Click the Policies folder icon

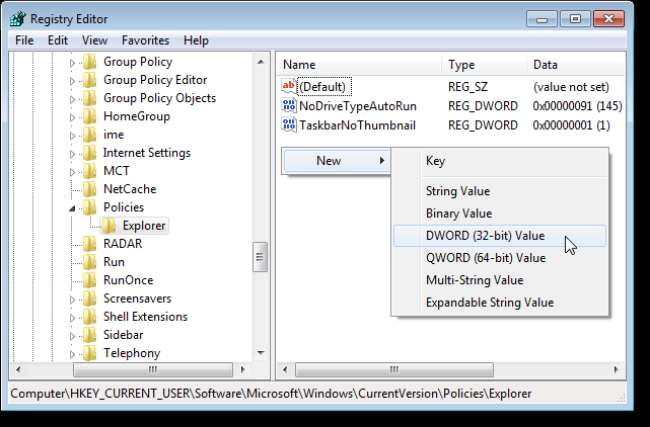click(x=90, y=208)
